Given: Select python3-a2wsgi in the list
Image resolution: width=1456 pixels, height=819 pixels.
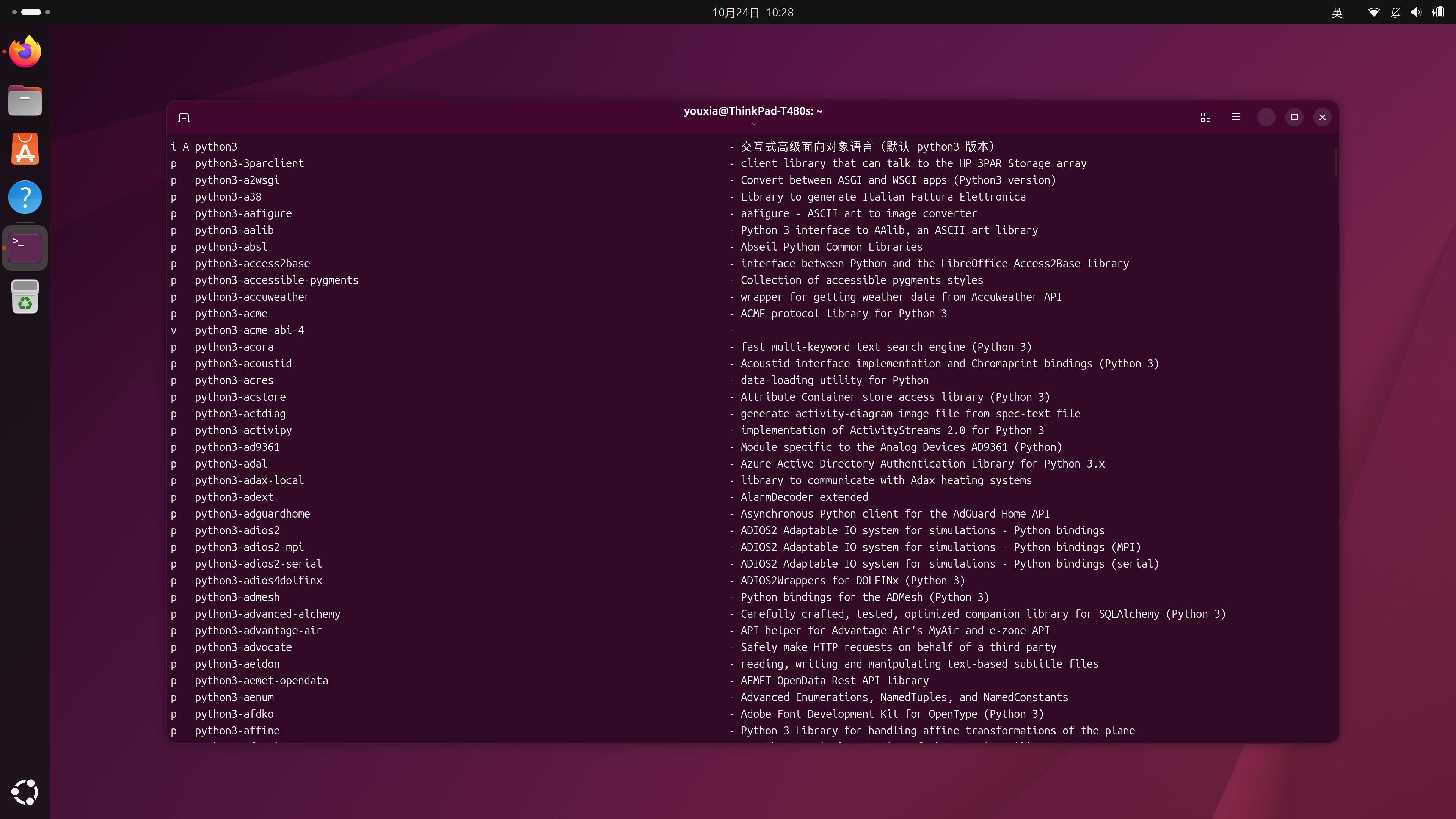Looking at the screenshot, I should point(237,180).
